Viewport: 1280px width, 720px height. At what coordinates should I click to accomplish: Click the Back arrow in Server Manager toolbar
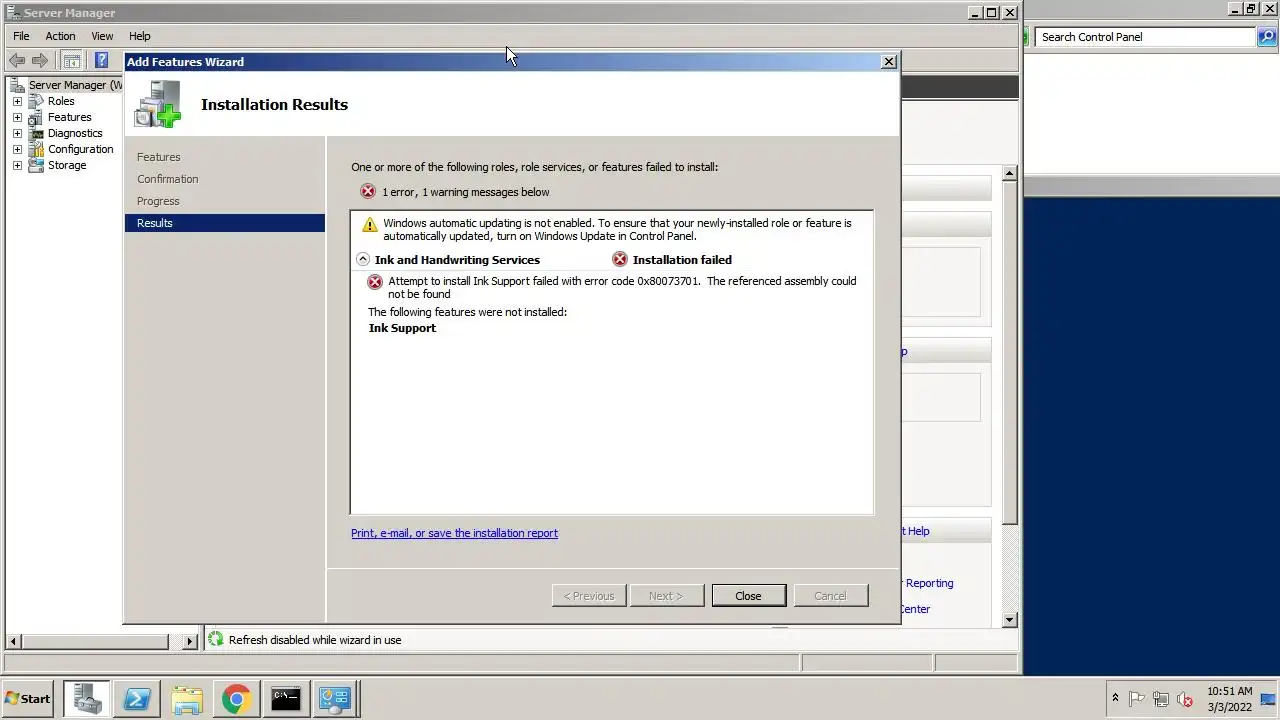coord(17,61)
